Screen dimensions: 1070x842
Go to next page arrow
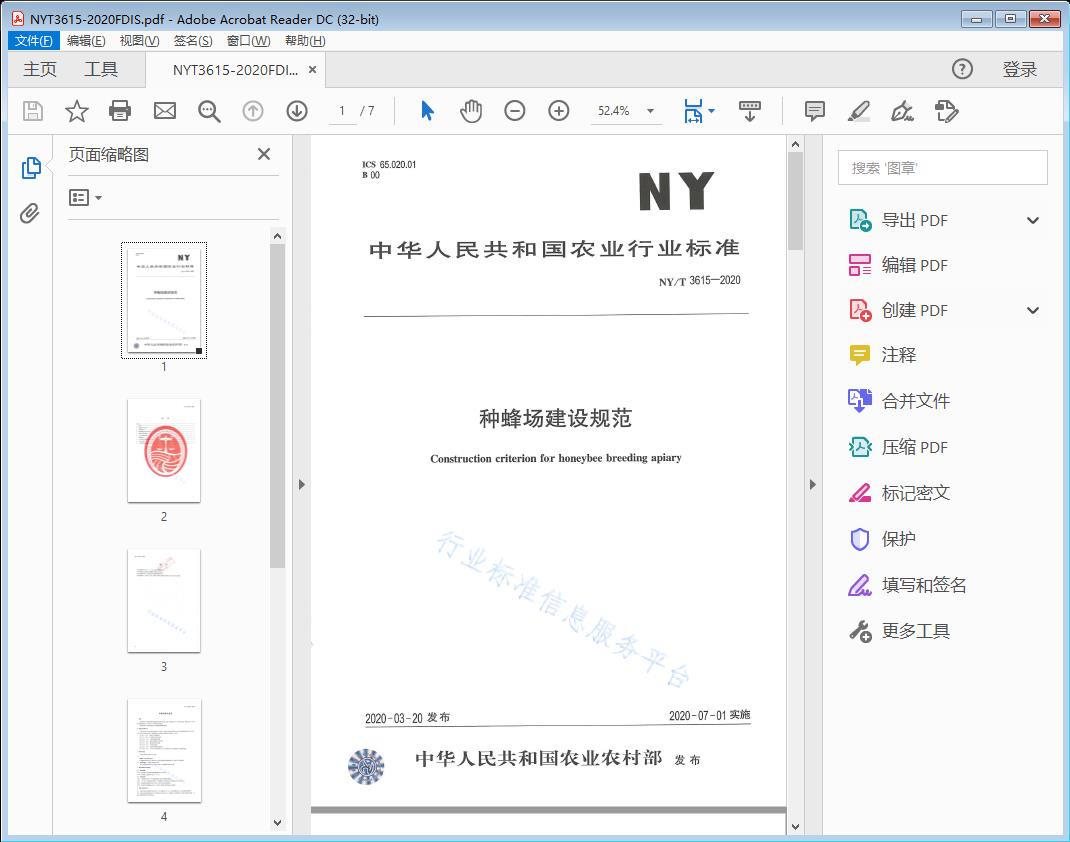297,111
